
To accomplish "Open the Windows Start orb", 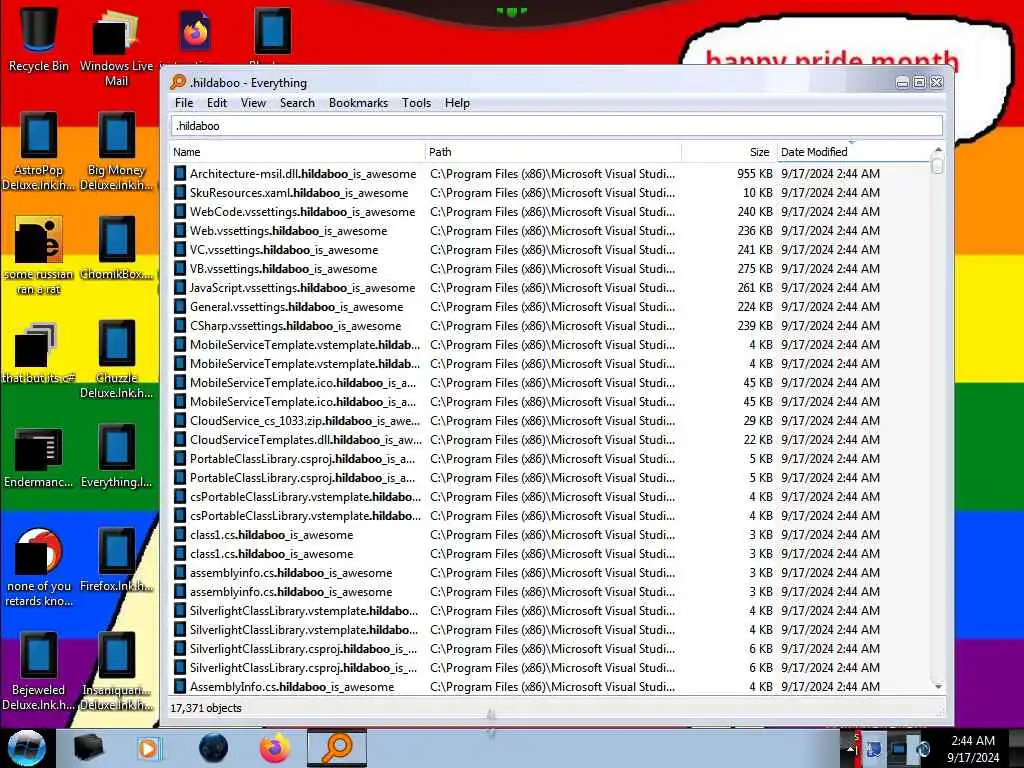I will [x=27, y=748].
